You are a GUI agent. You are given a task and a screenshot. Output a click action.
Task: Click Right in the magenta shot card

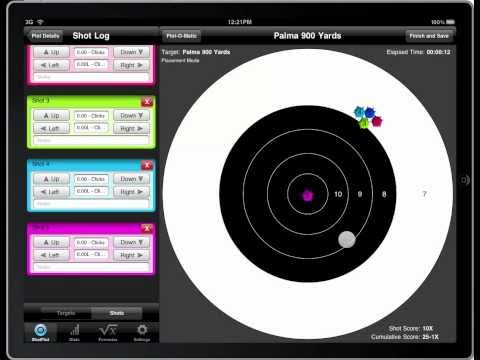[x=131, y=255]
